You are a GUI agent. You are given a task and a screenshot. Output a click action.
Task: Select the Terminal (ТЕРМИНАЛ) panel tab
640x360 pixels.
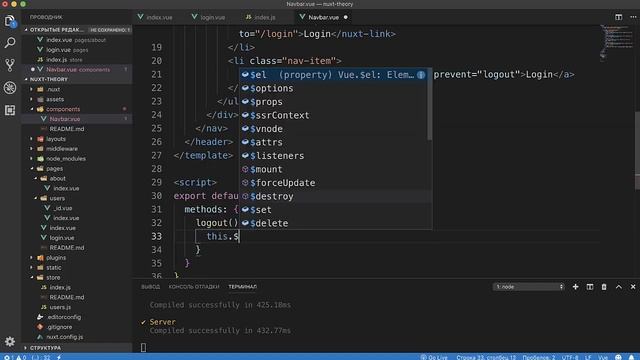point(242,287)
